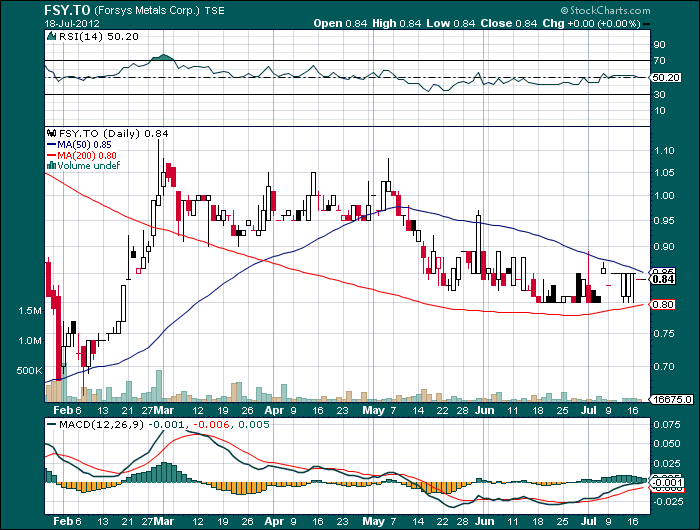This screenshot has height=530, width=700.
Task: Click the High 0.84 value in header
Action: pyautogui.click(x=396, y=23)
